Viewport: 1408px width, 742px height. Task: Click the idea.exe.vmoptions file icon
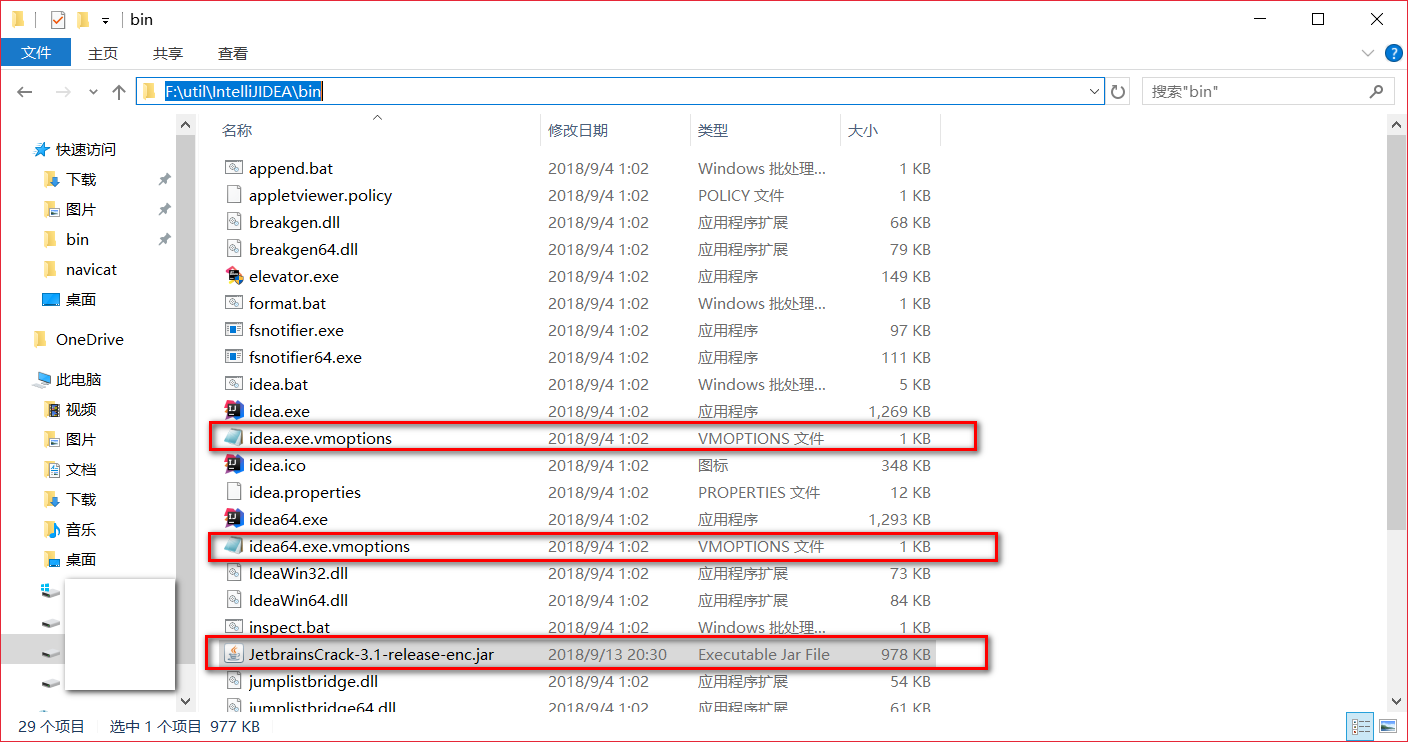234,438
